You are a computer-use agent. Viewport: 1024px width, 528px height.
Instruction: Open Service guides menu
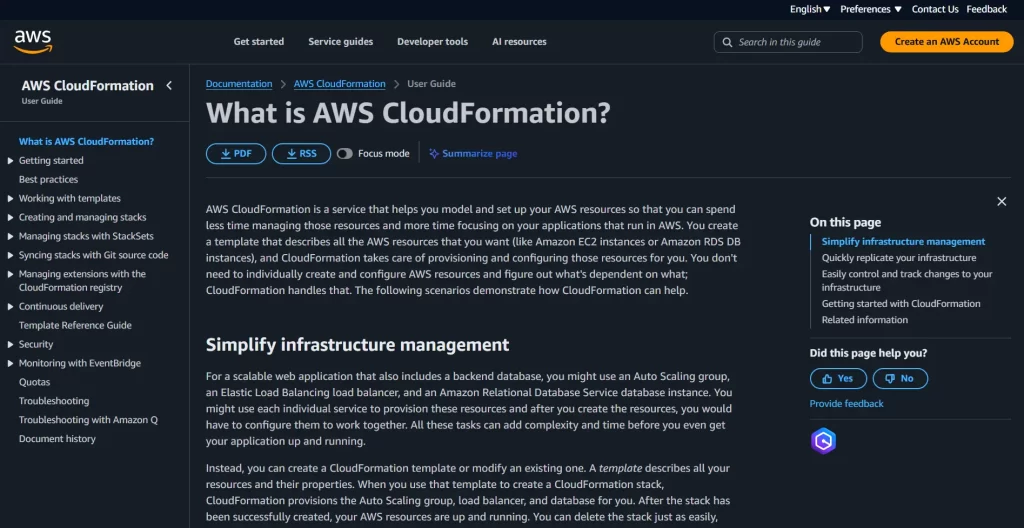coord(340,42)
